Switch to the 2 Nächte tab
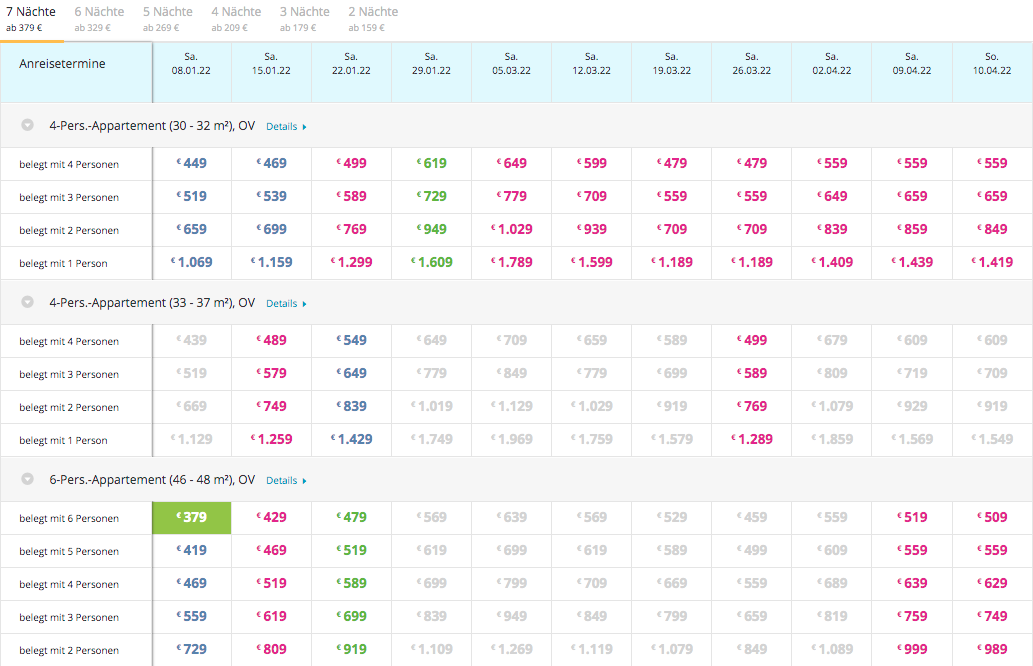Image resolution: width=1033 pixels, height=666 pixels. [373, 18]
